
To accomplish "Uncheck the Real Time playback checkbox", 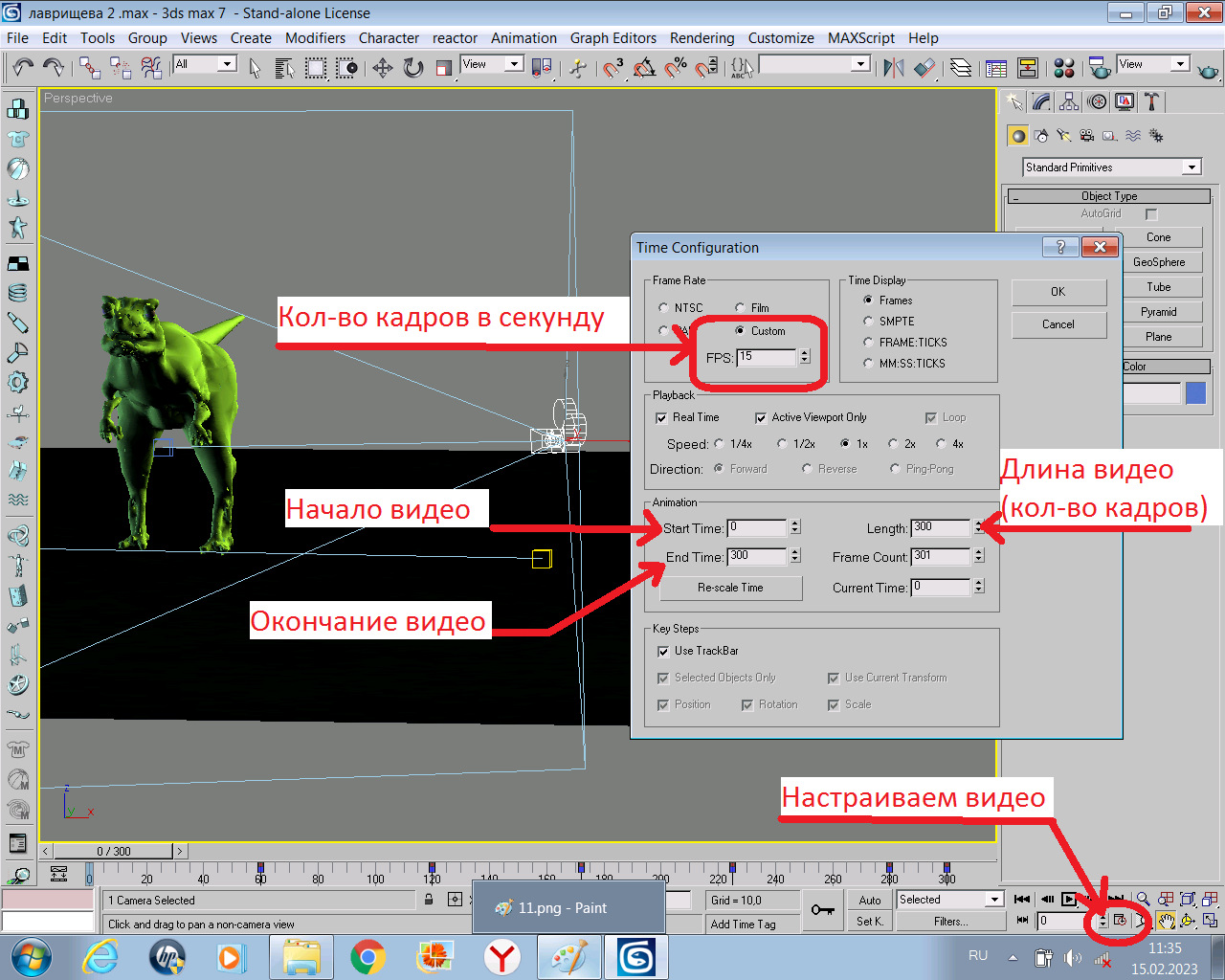I will tap(661, 418).
